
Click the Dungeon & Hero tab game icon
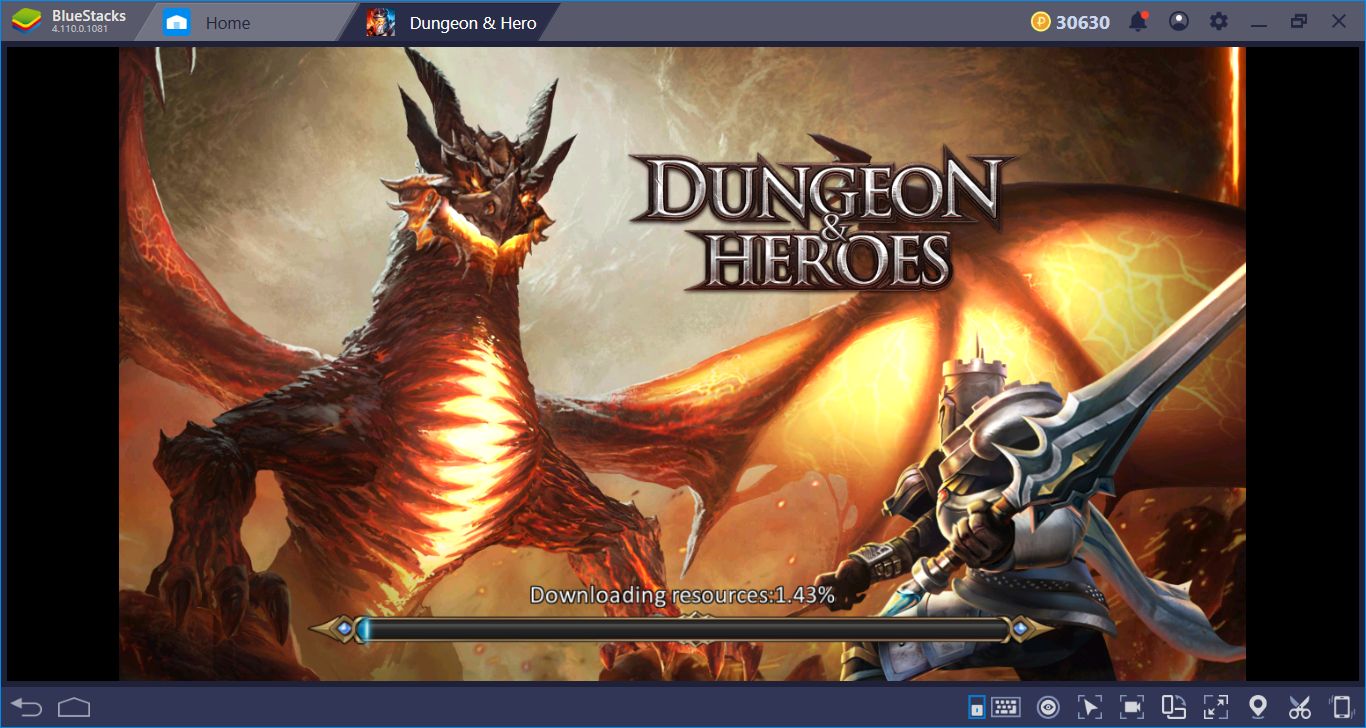tap(380, 22)
